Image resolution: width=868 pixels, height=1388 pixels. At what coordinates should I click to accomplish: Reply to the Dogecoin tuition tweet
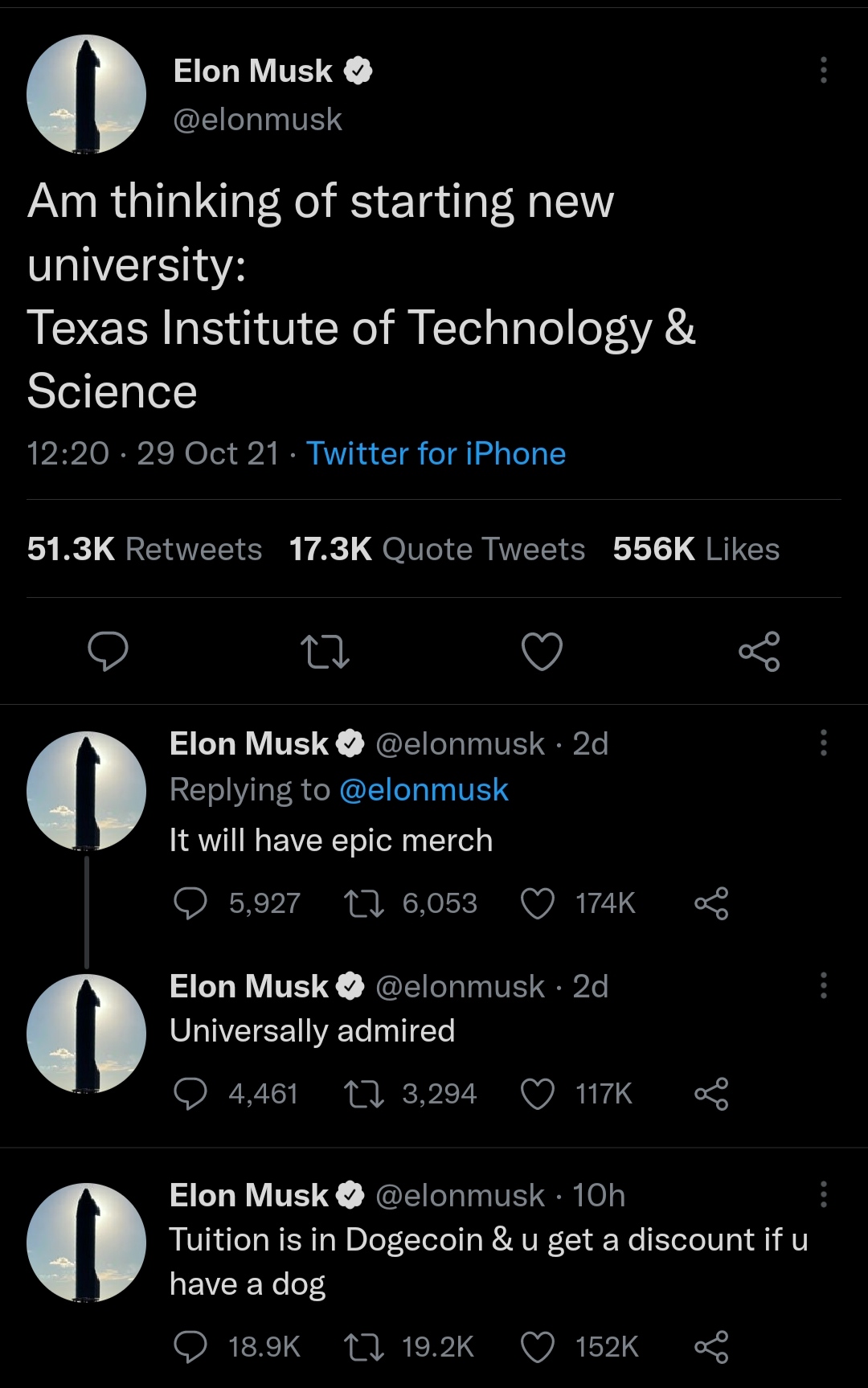tap(190, 1347)
